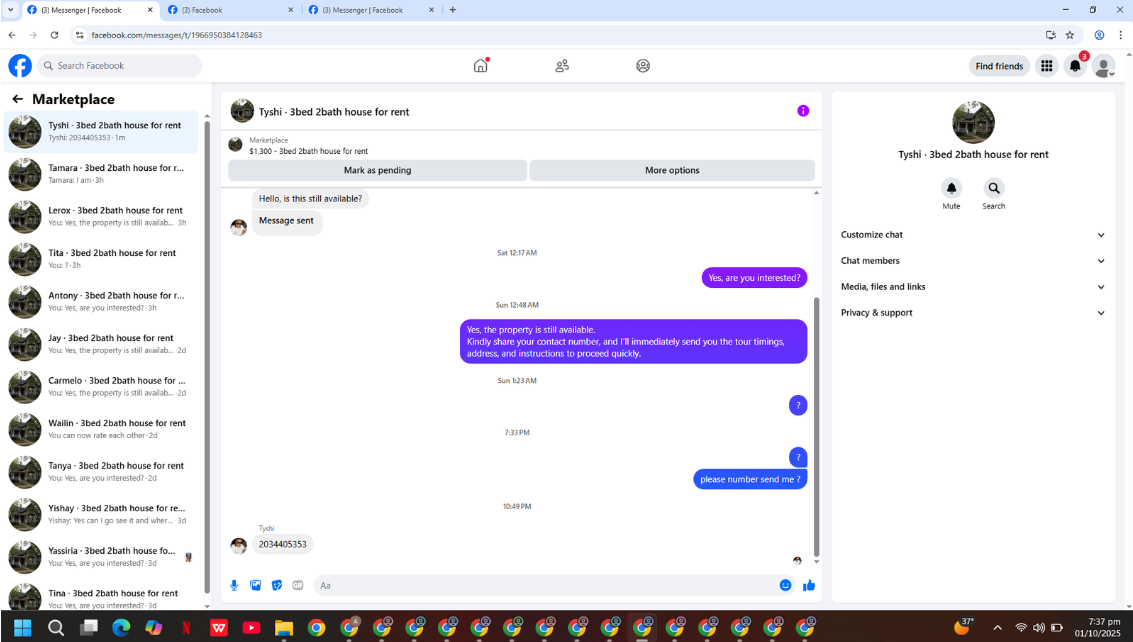
Task: Expand Chat members section
Action: (973, 261)
